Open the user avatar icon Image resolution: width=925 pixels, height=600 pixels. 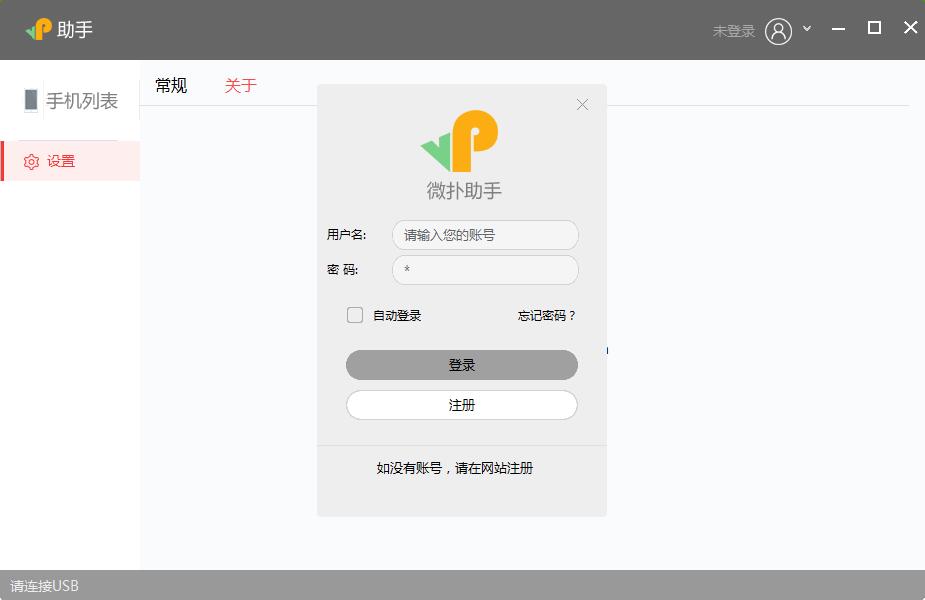[x=778, y=31]
